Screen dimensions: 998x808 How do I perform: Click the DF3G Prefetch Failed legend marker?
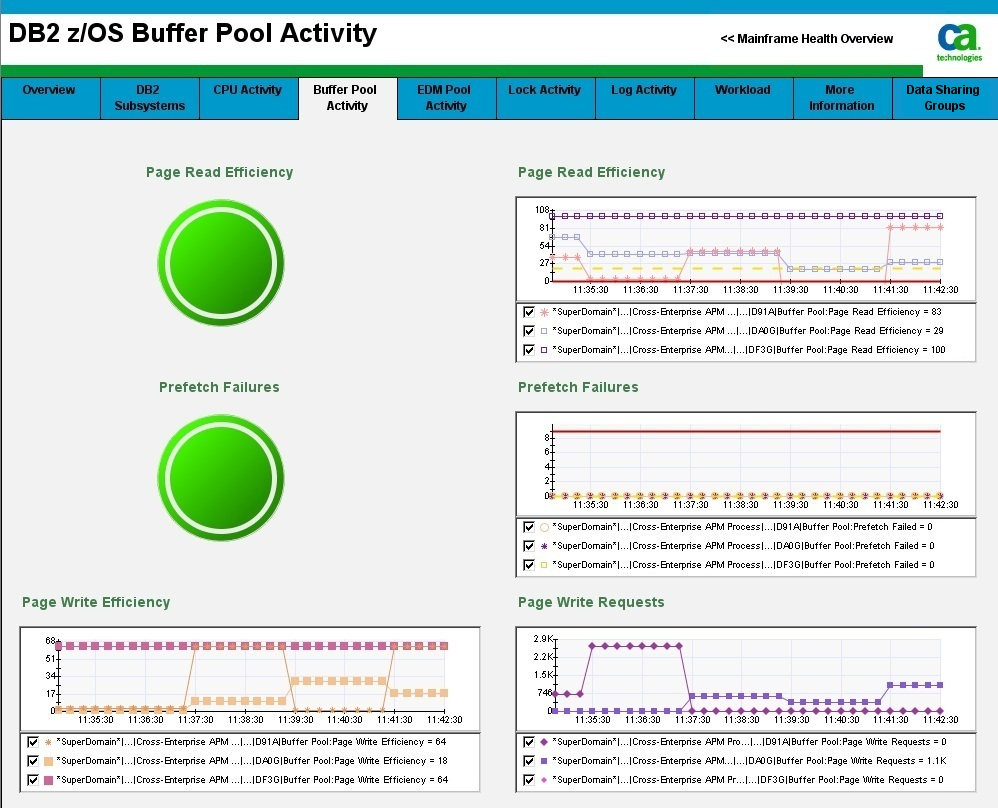coord(544,565)
